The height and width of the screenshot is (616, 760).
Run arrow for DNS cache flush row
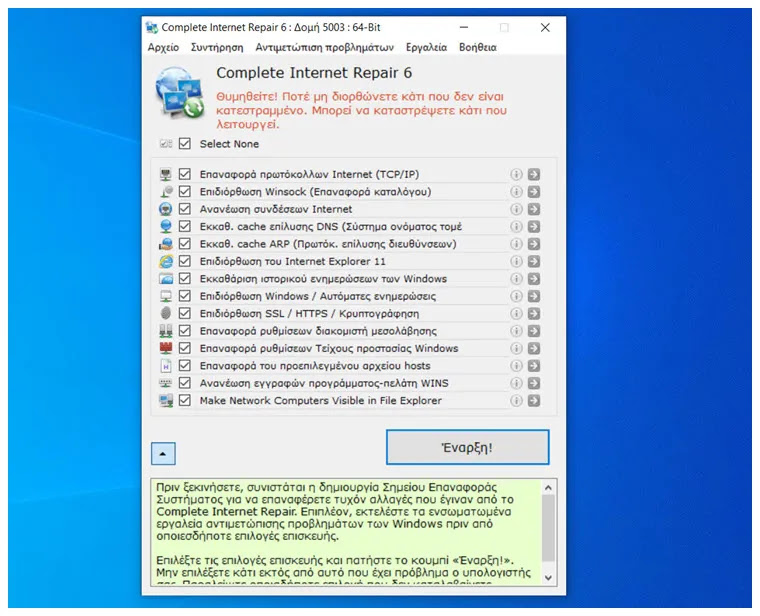coord(534,227)
